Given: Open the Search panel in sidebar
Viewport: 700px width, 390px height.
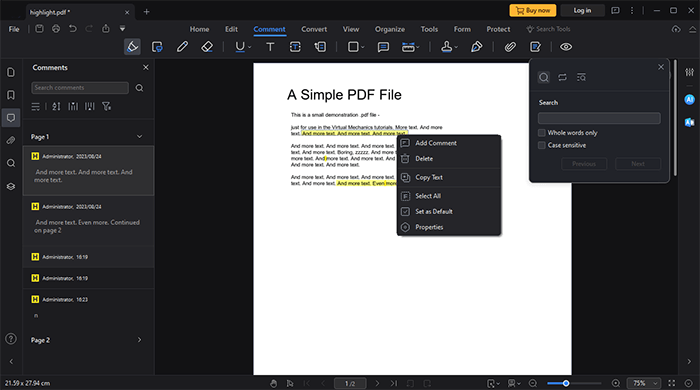Looking at the screenshot, I should point(11,163).
